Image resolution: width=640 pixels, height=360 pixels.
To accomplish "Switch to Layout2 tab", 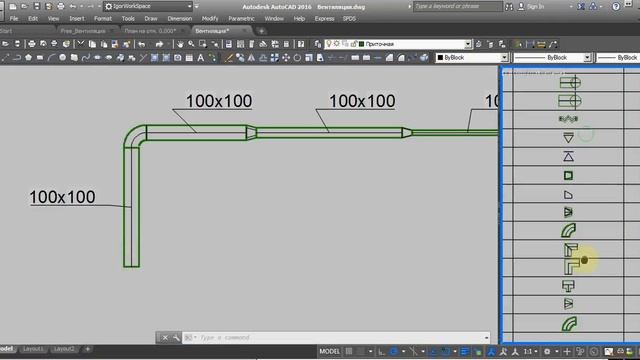I will point(64,349).
